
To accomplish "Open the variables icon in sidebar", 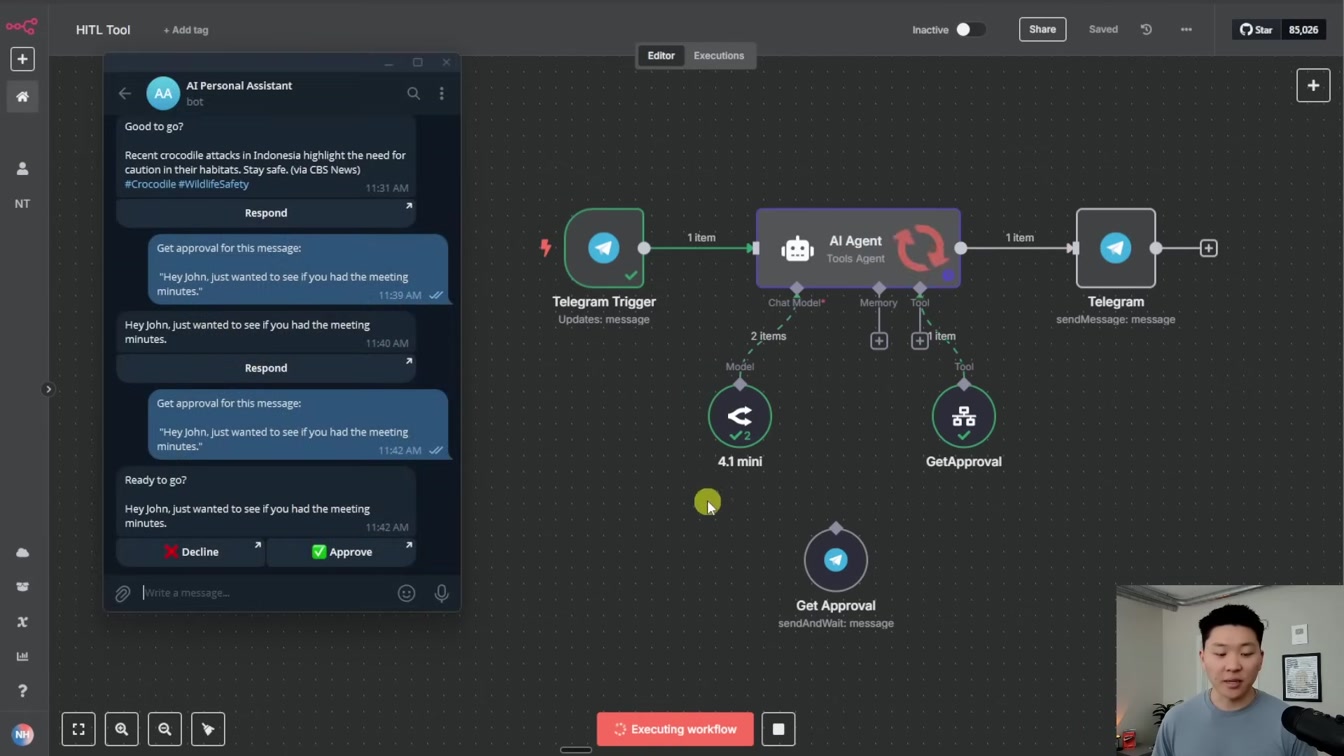I will click(22, 621).
